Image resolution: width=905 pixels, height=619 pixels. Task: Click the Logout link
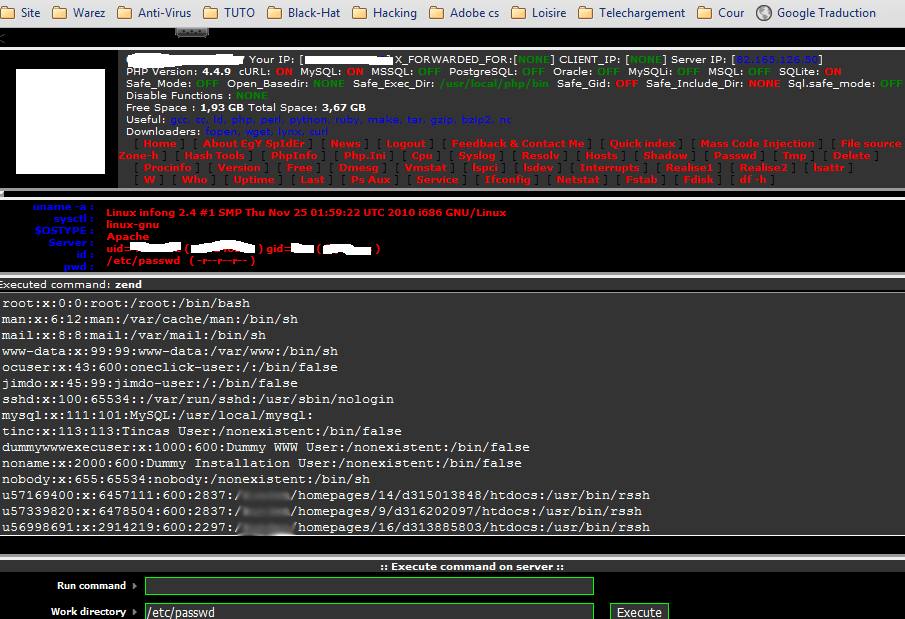(x=406, y=144)
